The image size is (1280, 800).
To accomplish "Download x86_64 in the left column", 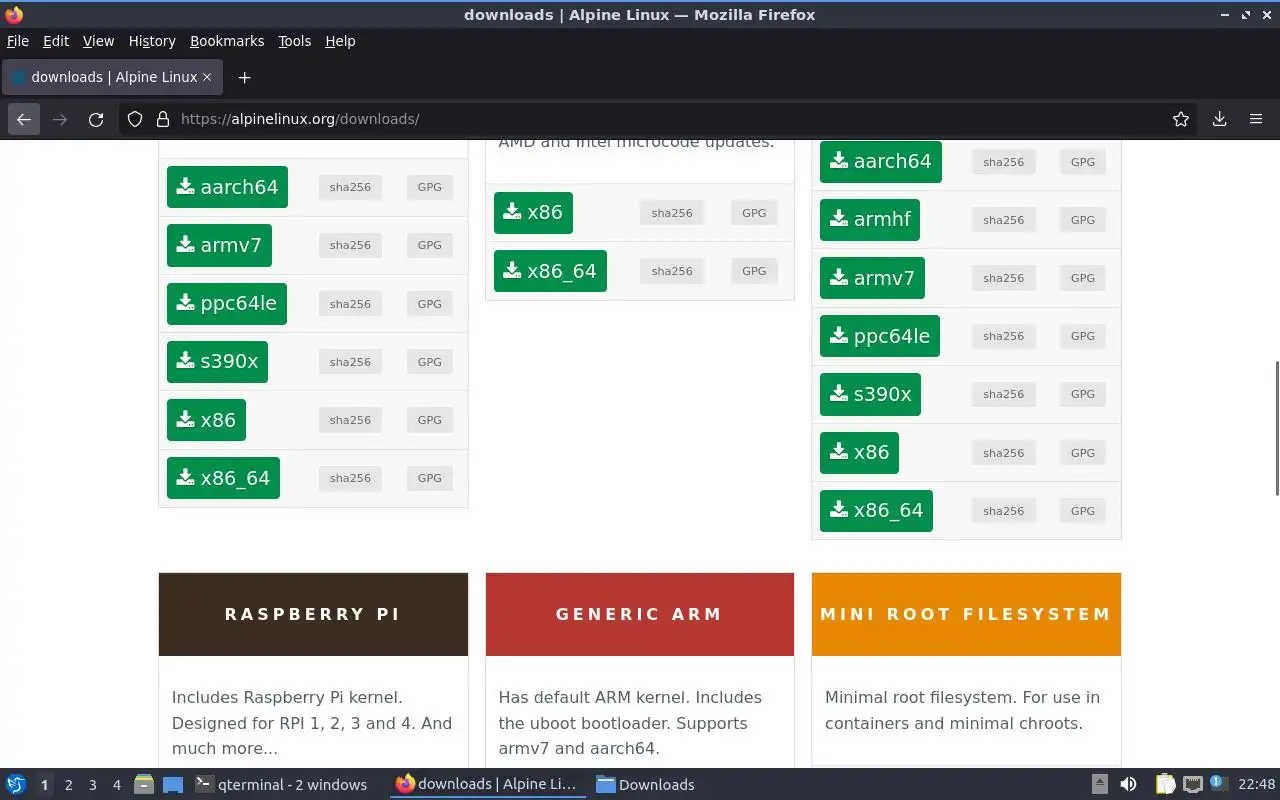I will [x=223, y=478].
